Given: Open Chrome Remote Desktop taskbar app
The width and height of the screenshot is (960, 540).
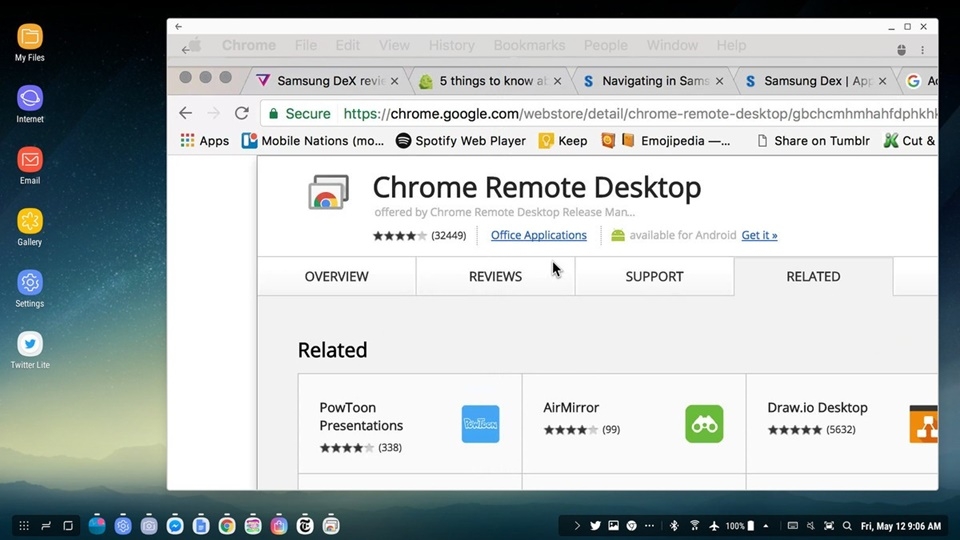Looking at the screenshot, I should pyautogui.click(x=331, y=525).
